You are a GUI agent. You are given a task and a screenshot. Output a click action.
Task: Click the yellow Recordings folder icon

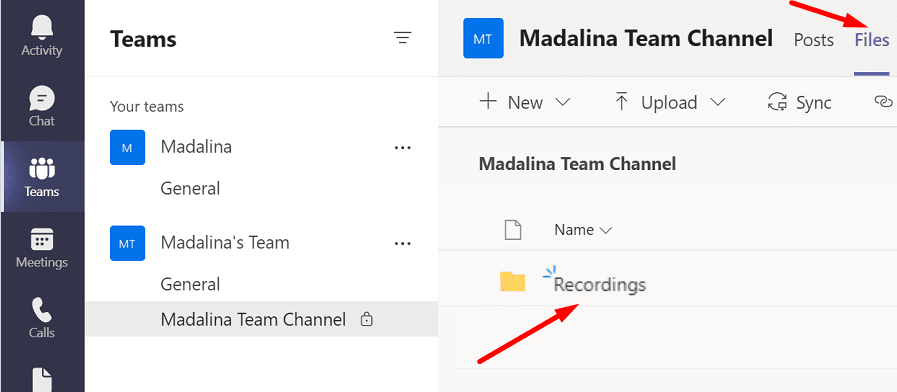[512, 282]
